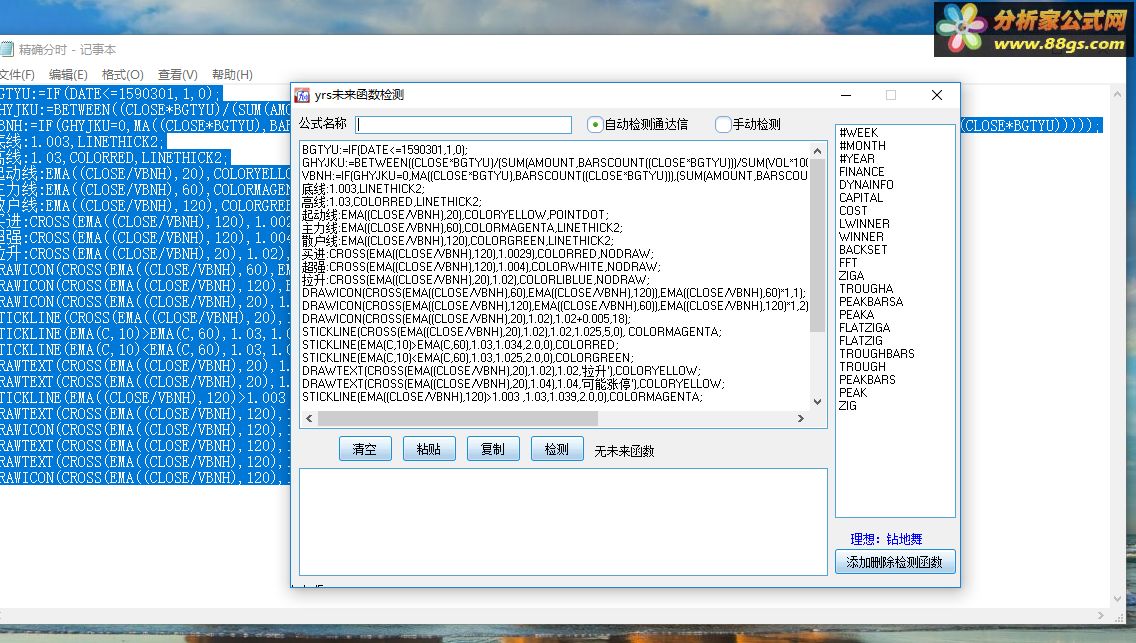Click the formula box scroll-left arrow
1136x643 pixels.
click(309, 419)
